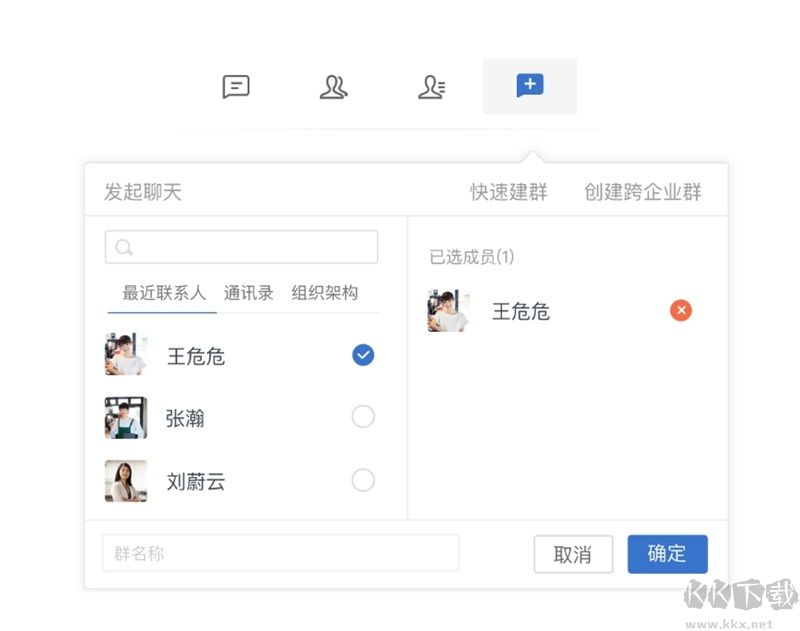The width and height of the screenshot is (800, 631).
Task: Click 刘蔚云's avatar in contact list
Action: coord(125,480)
